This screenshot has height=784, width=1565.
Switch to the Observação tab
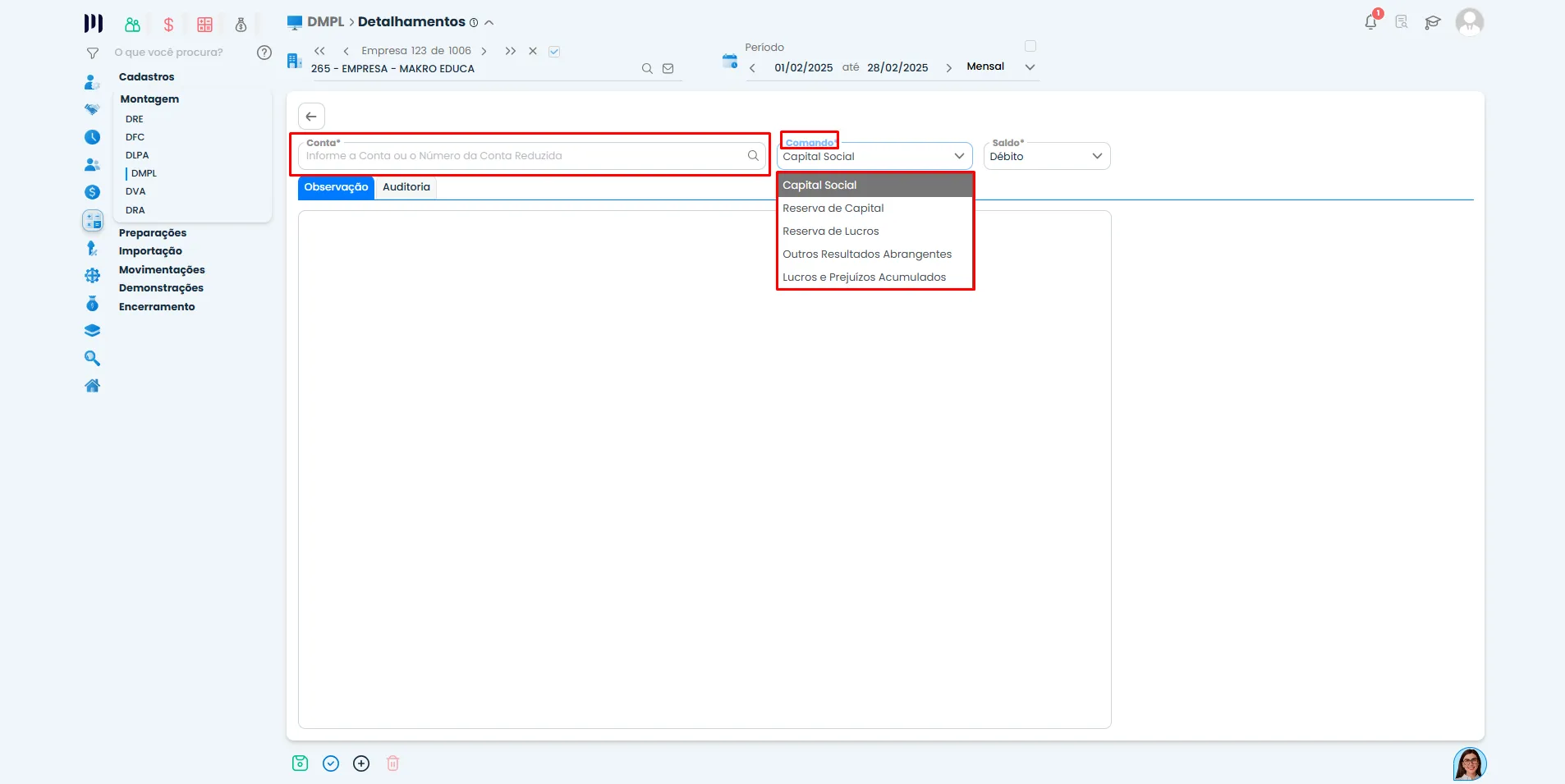point(336,187)
